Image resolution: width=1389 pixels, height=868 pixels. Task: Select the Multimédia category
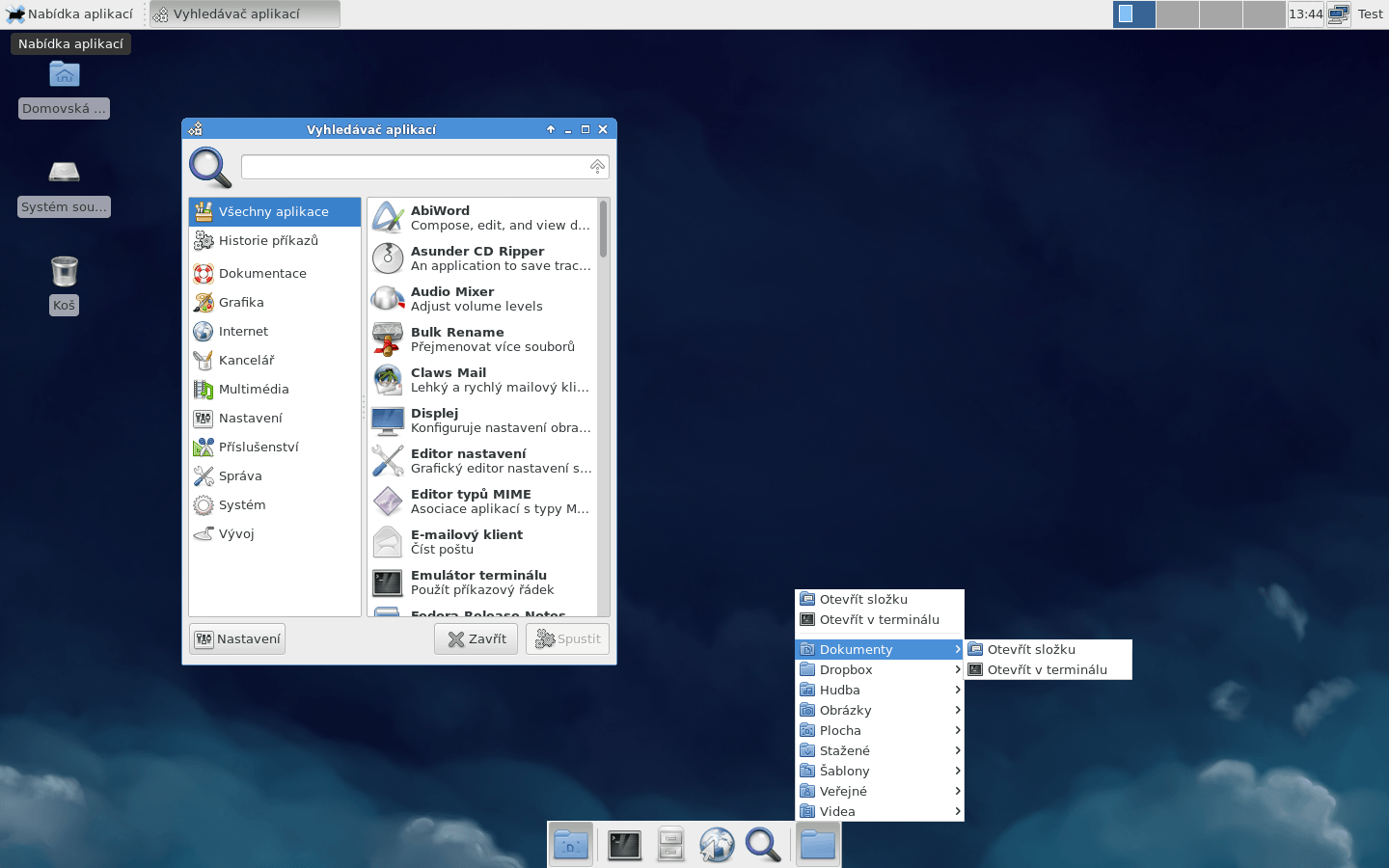(254, 389)
